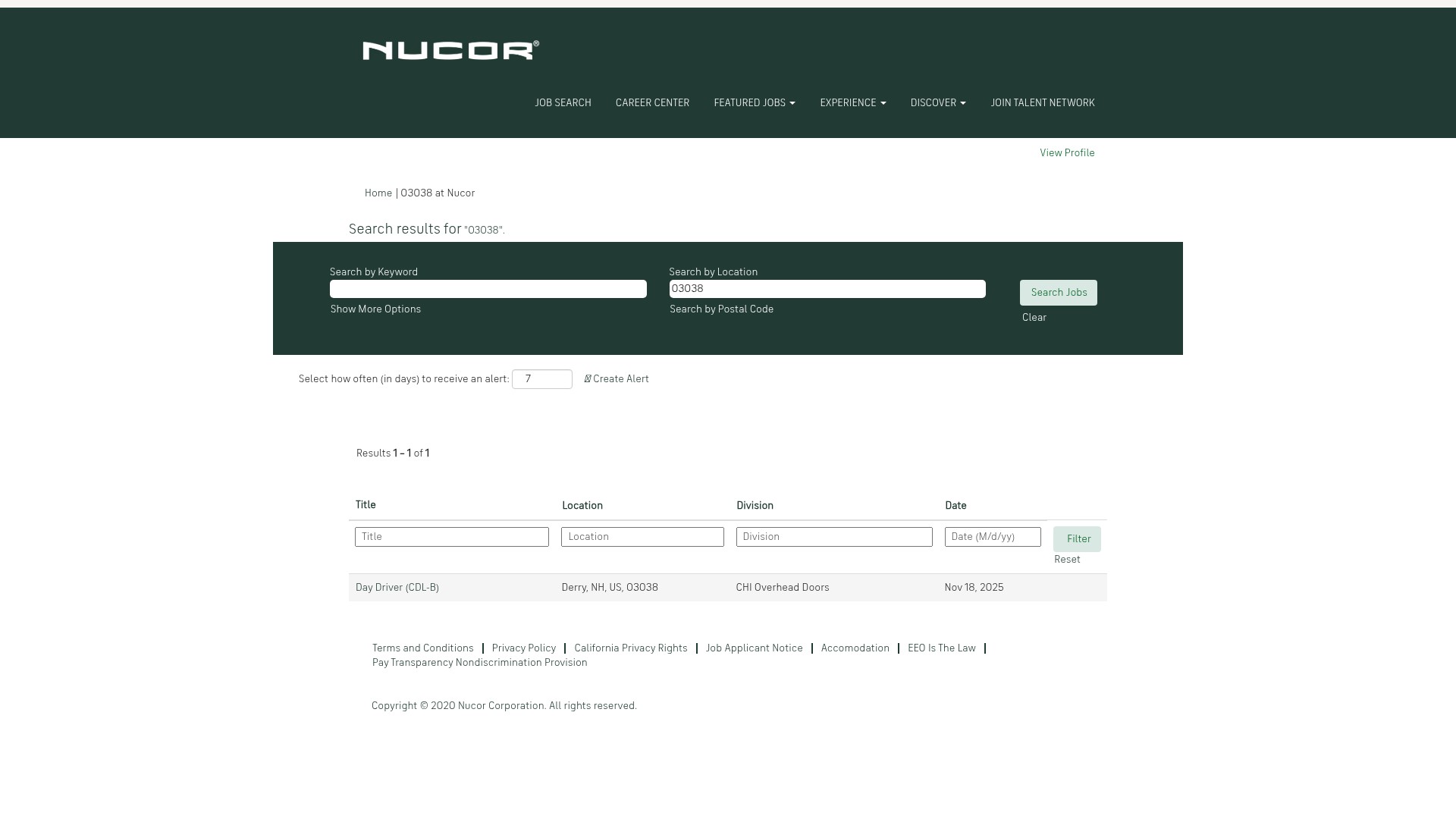Open the Privacy Policy link
Image resolution: width=1456 pixels, height=819 pixels.
524,648
